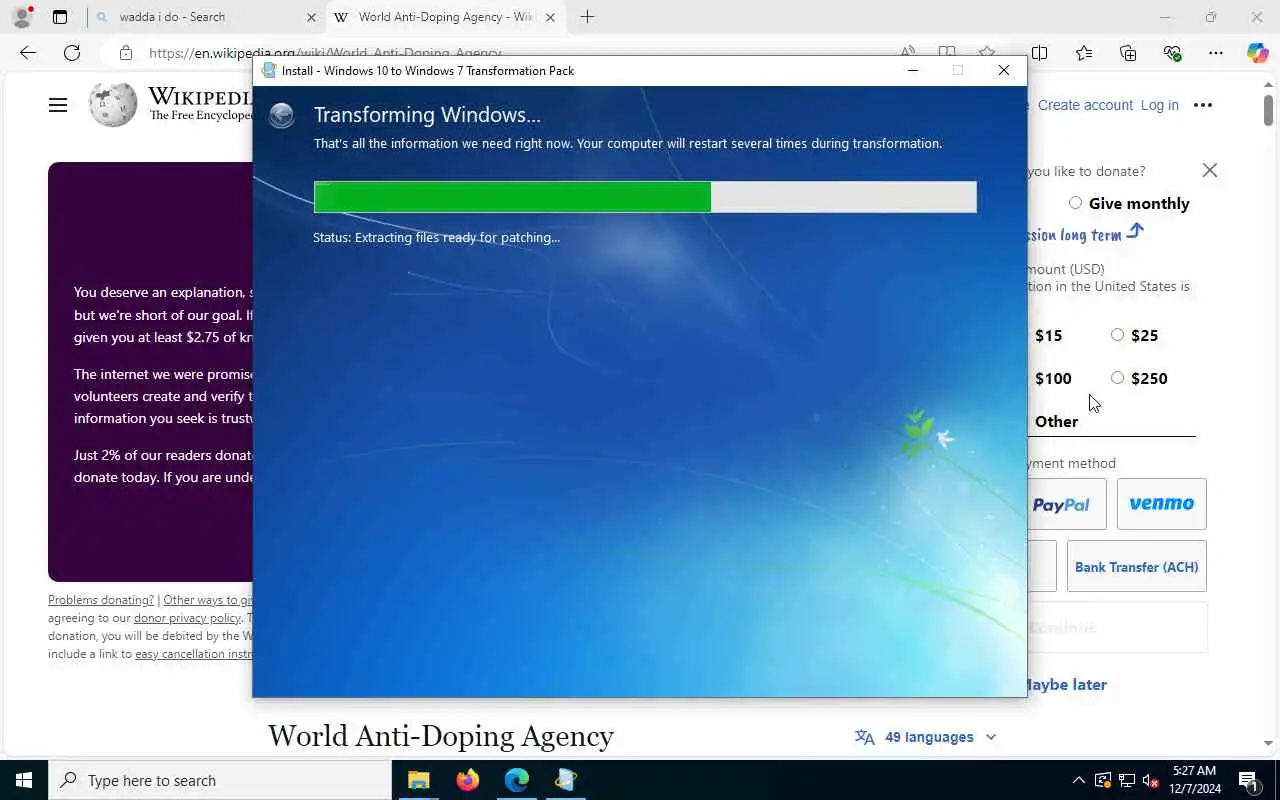Click Log in on Wikipedia

point(1160,105)
